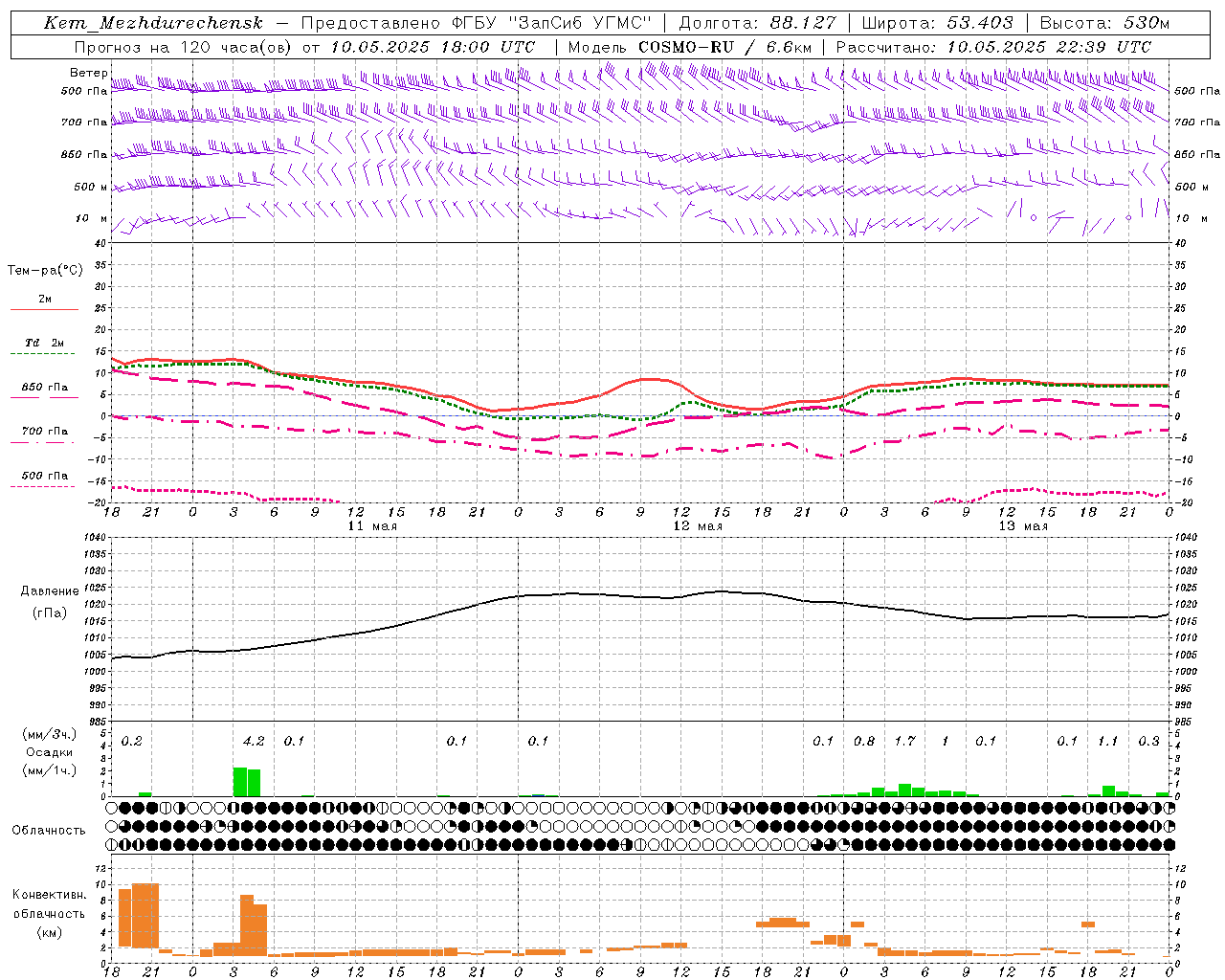This screenshot has height=980, width=1225.
Task: Click the '2м' temperature legend entry
Action: pos(45,300)
